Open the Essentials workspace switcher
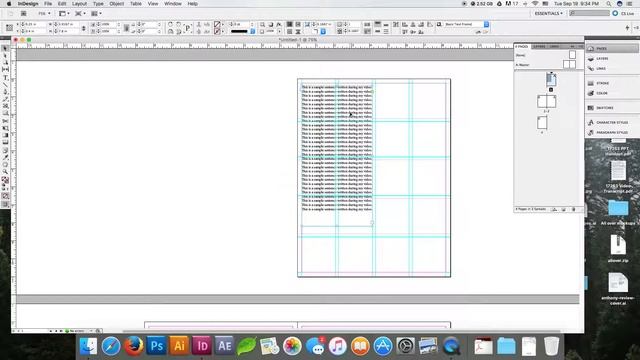This screenshot has height=360, width=640. pyautogui.click(x=549, y=13)
